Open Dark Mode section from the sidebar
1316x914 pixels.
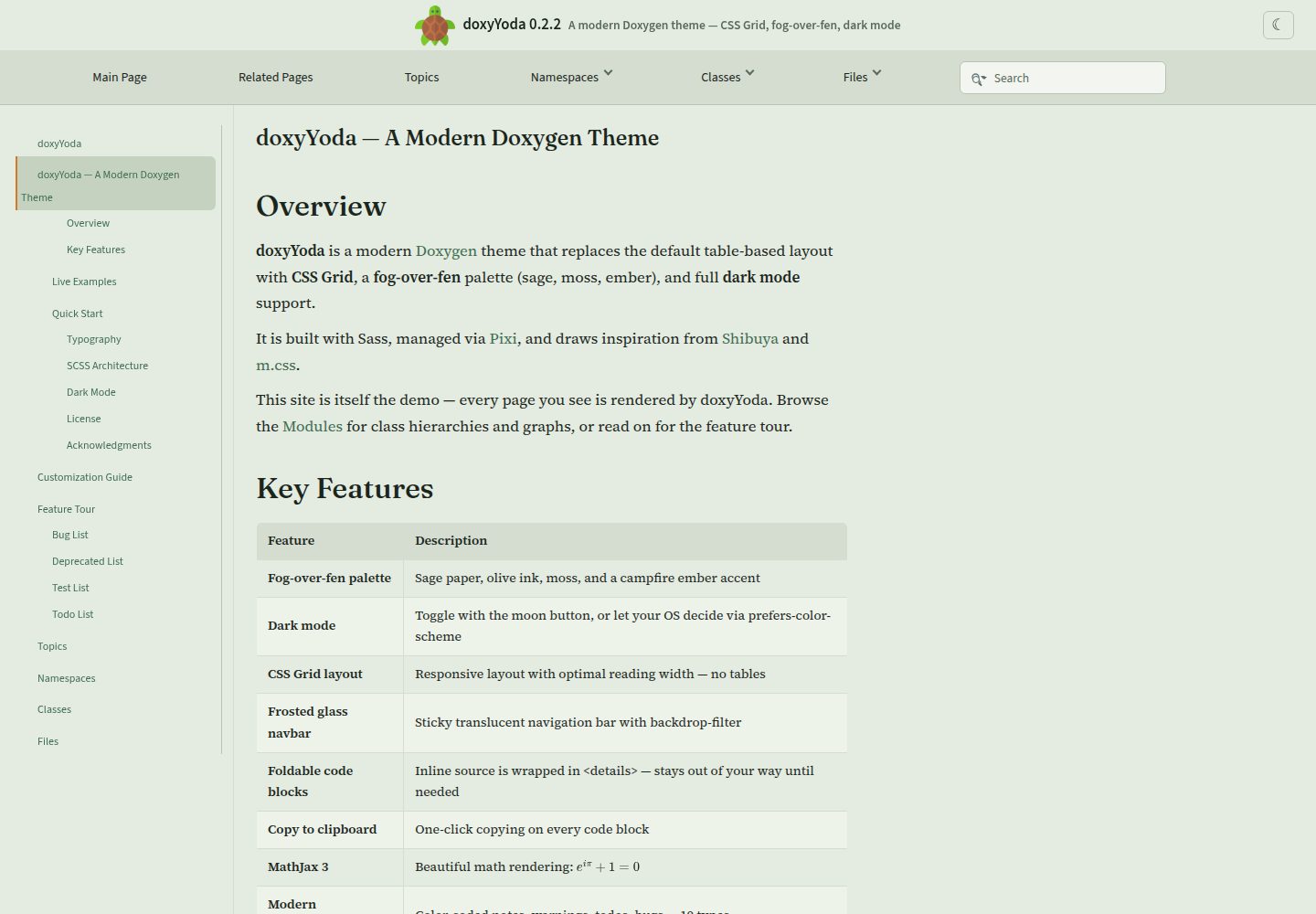(91, 392)
